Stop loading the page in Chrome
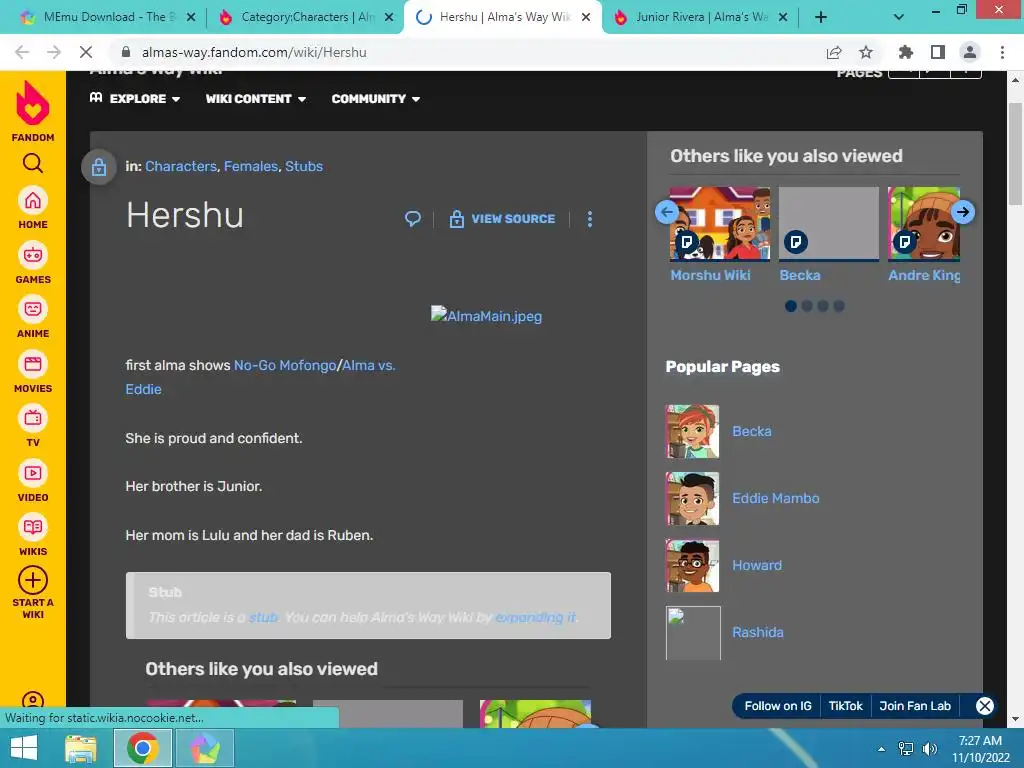Viewport: 1024px width, 768px height. click(86, 52)
